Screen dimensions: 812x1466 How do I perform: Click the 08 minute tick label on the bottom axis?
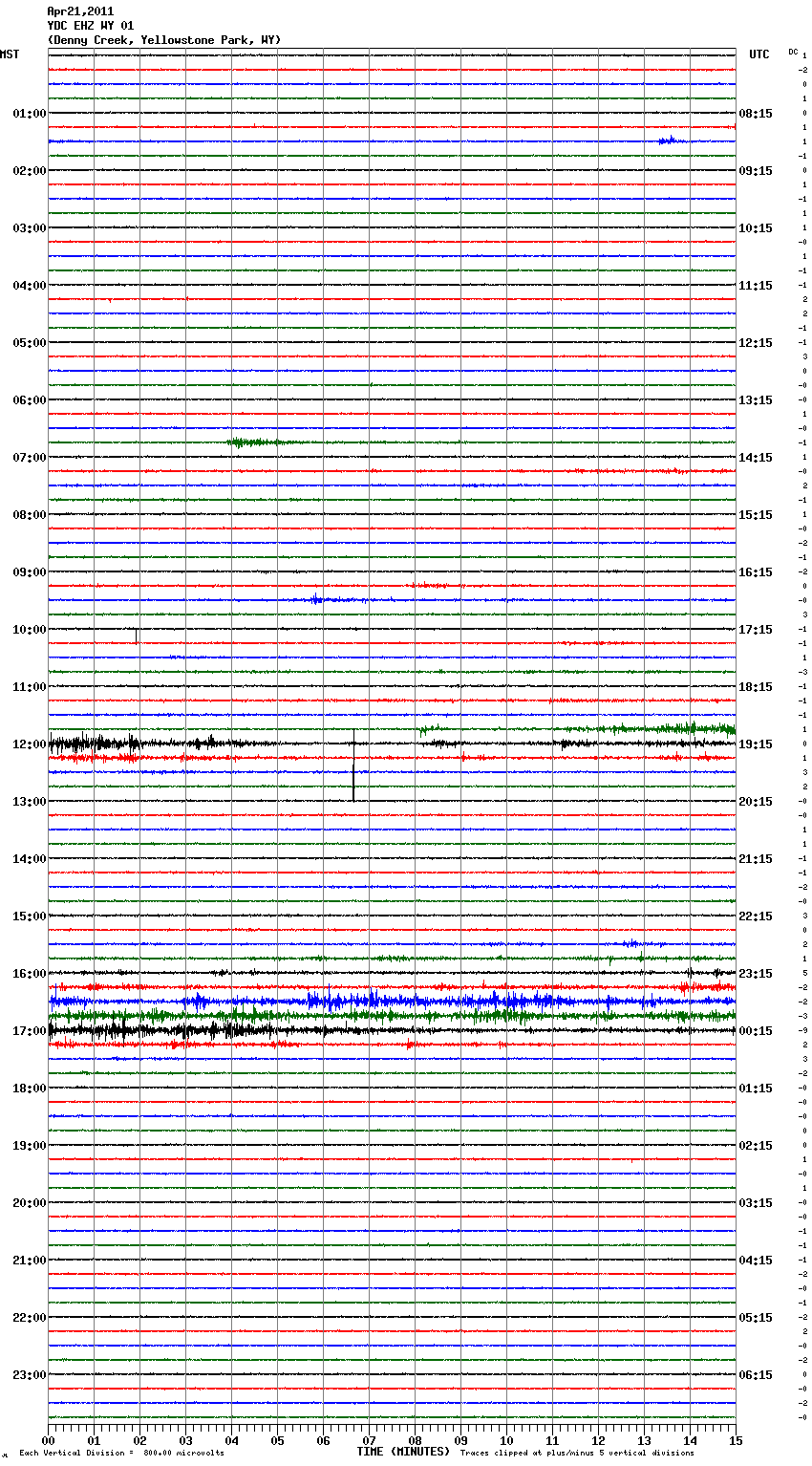(415, 1440)
